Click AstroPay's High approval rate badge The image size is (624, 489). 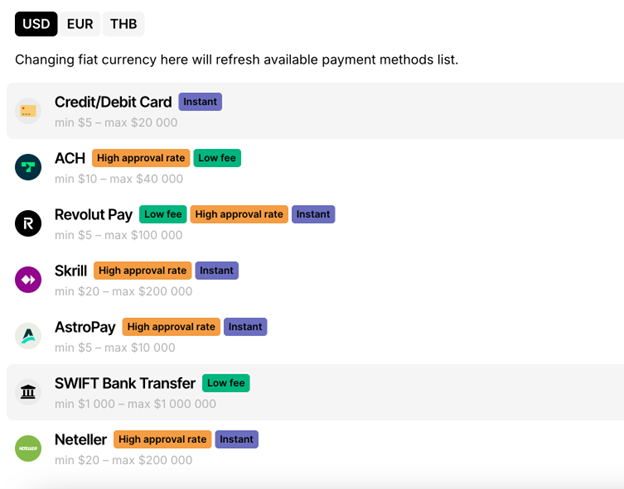tap(171, 327)
